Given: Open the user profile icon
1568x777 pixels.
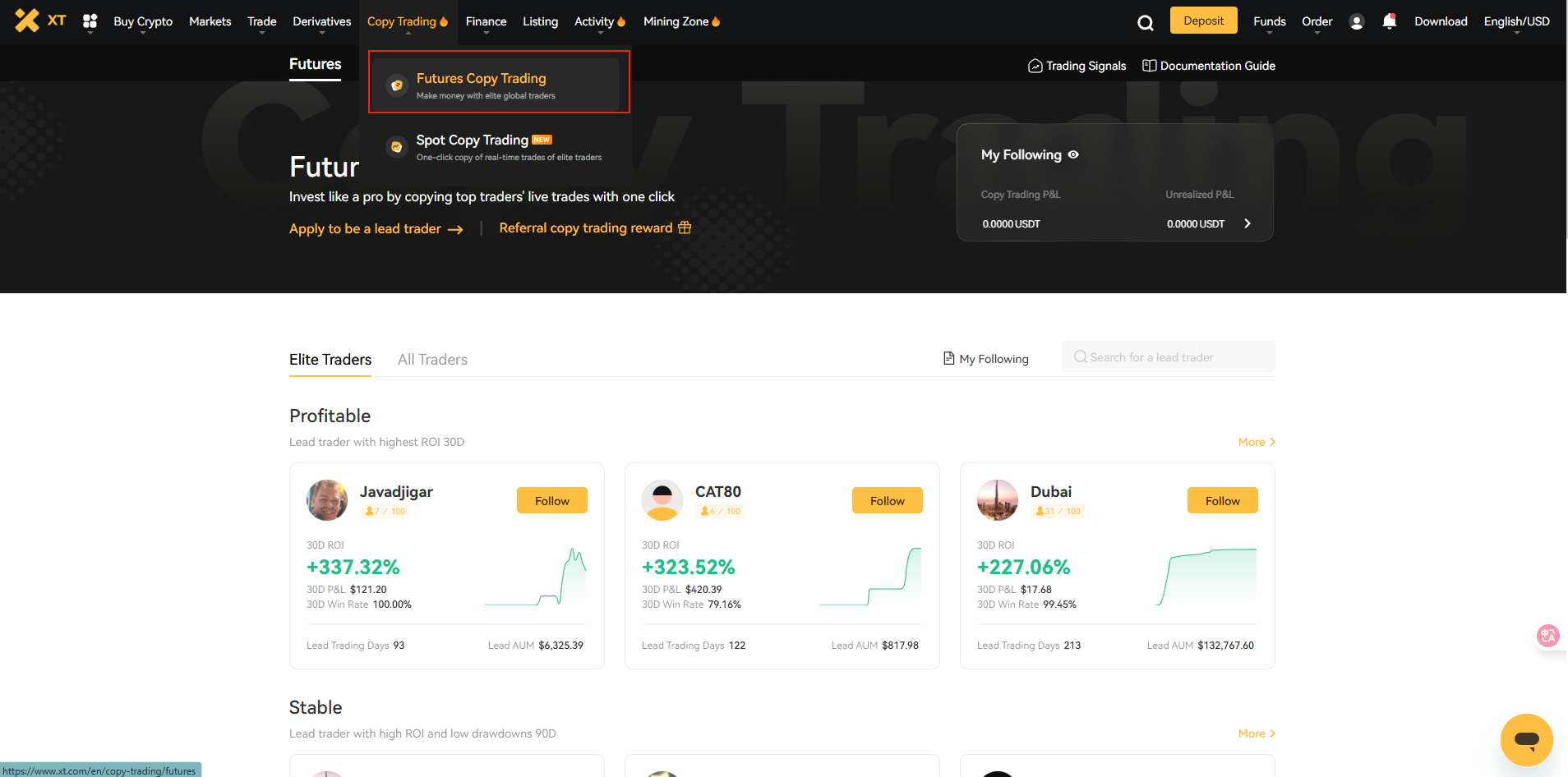Looking at the screenshot, I should [1356, 22].
